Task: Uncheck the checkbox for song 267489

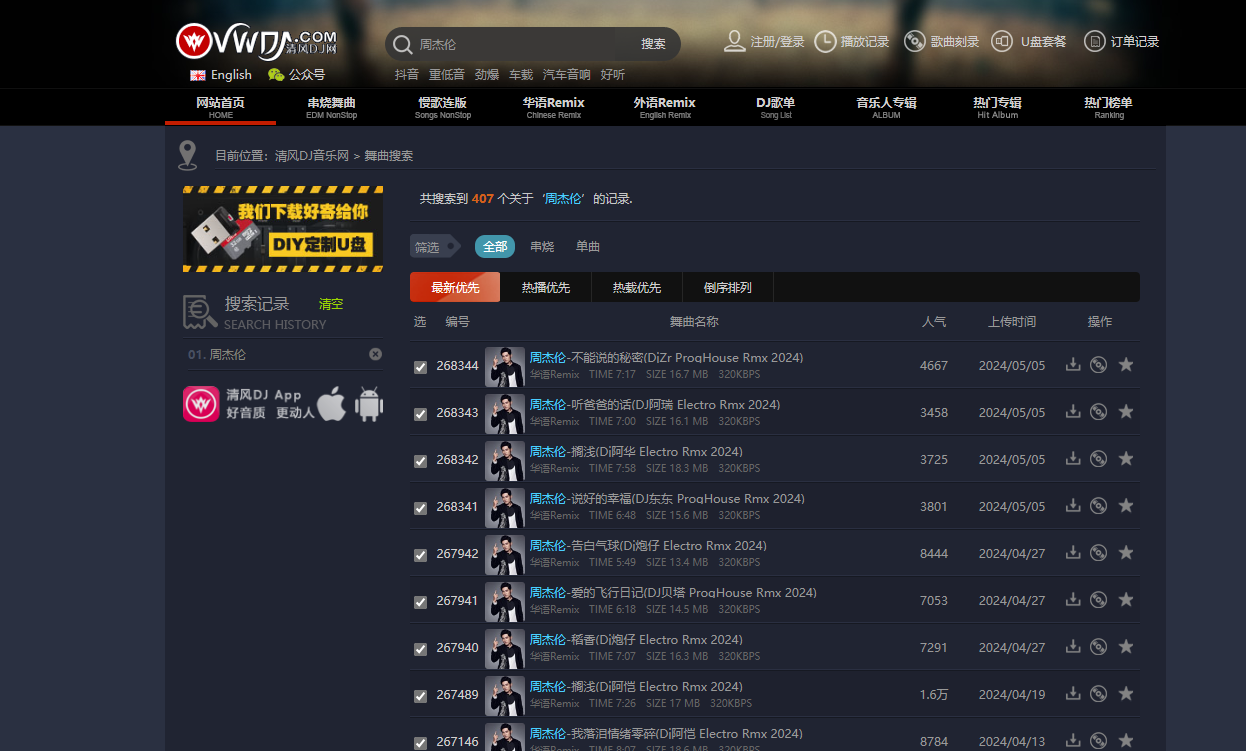Action: [x=421, y=696]
